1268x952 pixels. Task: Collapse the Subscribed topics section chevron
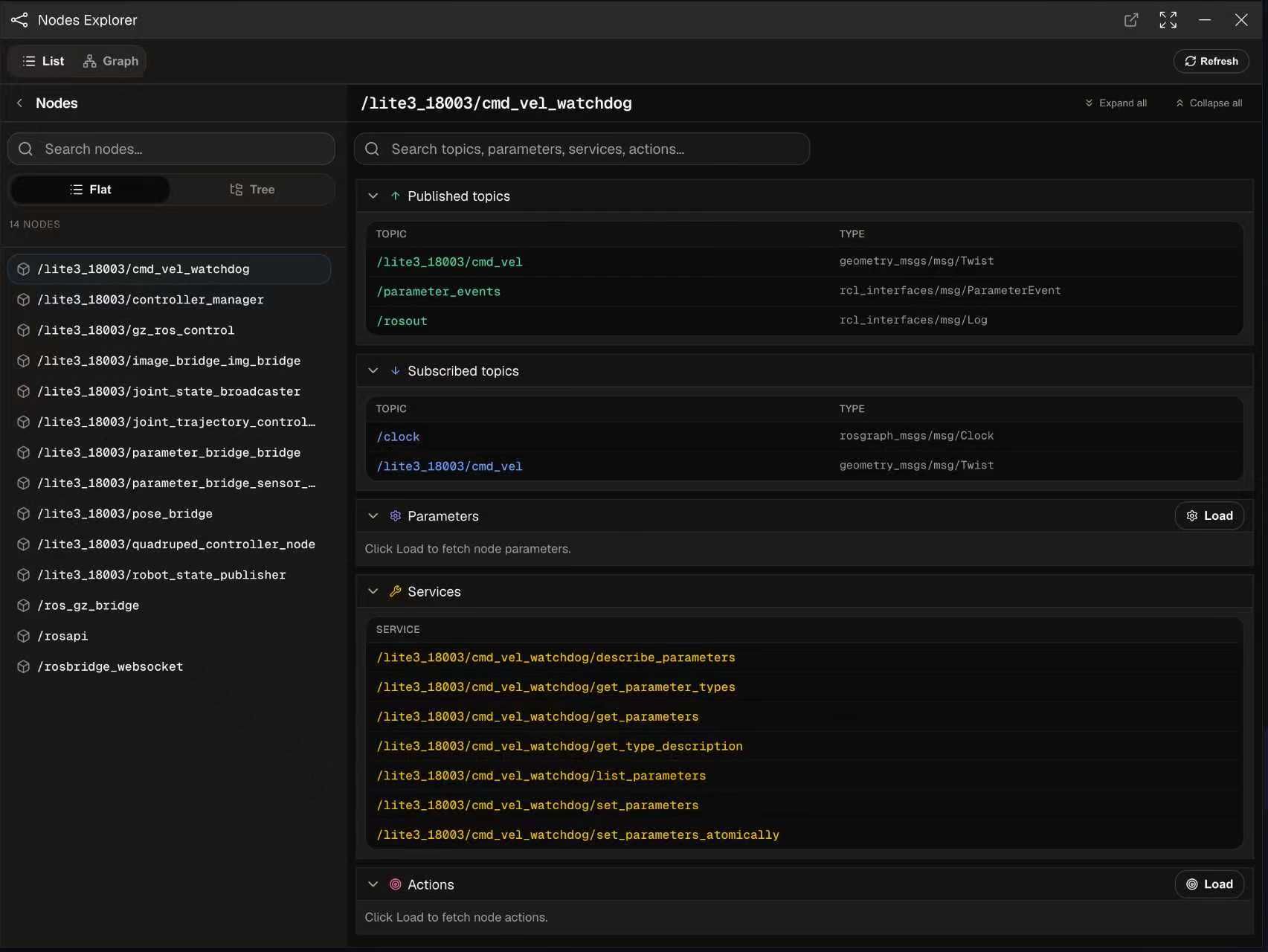[373, 371]
